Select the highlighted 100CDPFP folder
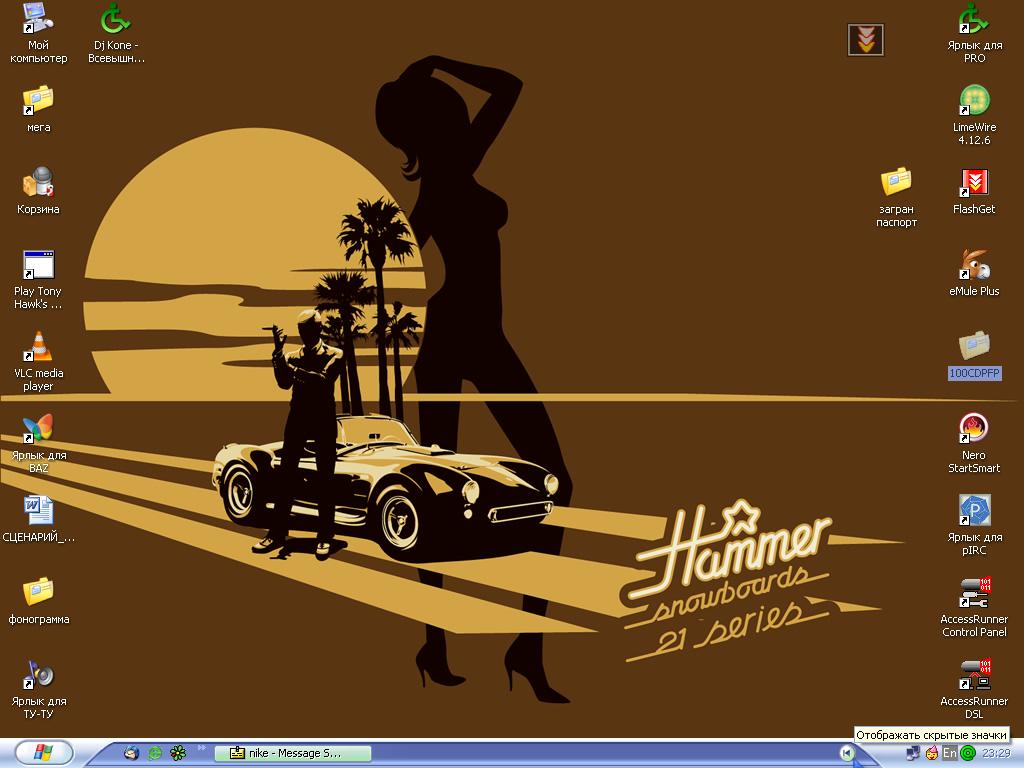Screen dimensions: 1024x768 click(x=973, y=347)
